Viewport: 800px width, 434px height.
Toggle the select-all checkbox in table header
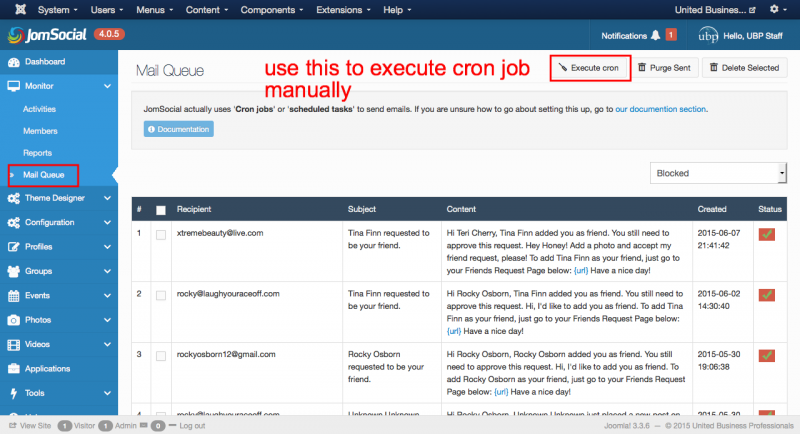[x=161, y=210]
